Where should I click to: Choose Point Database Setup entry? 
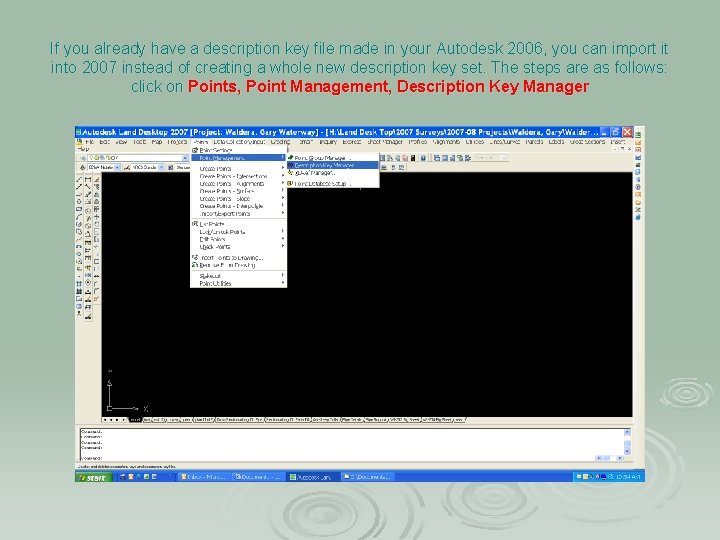[x=333, y=183]
